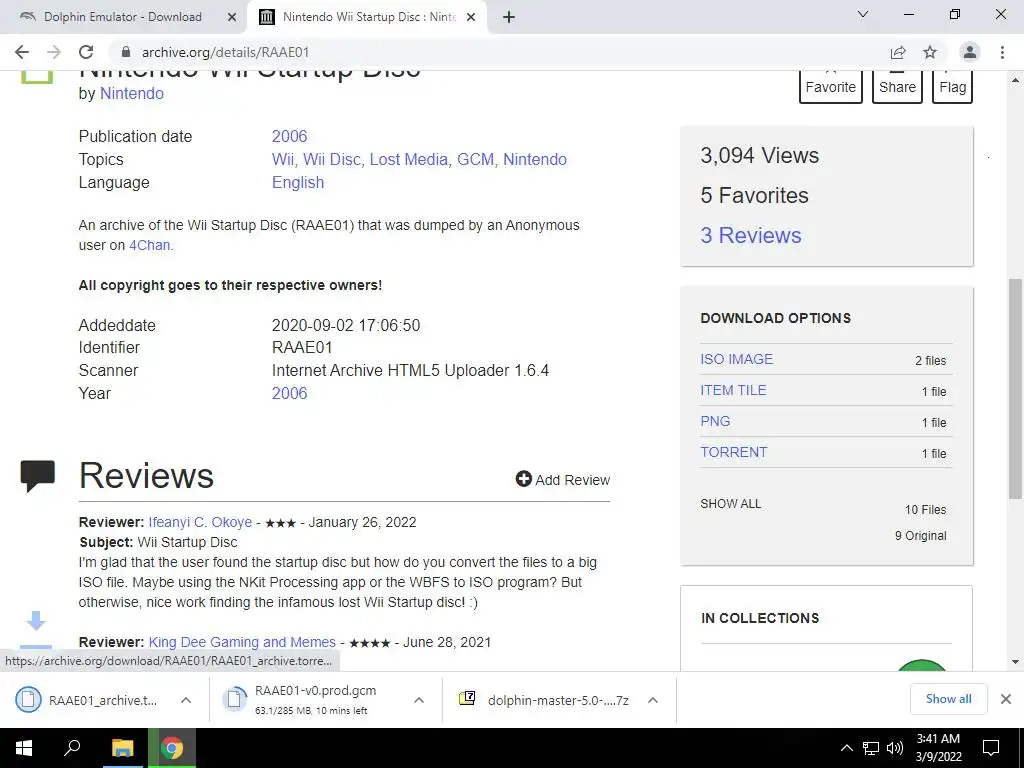Viewport: 1024px width, 768px height.
Task: Click RAAE01-v0.prod.gcm download in progress
Action: coord(307,700)
